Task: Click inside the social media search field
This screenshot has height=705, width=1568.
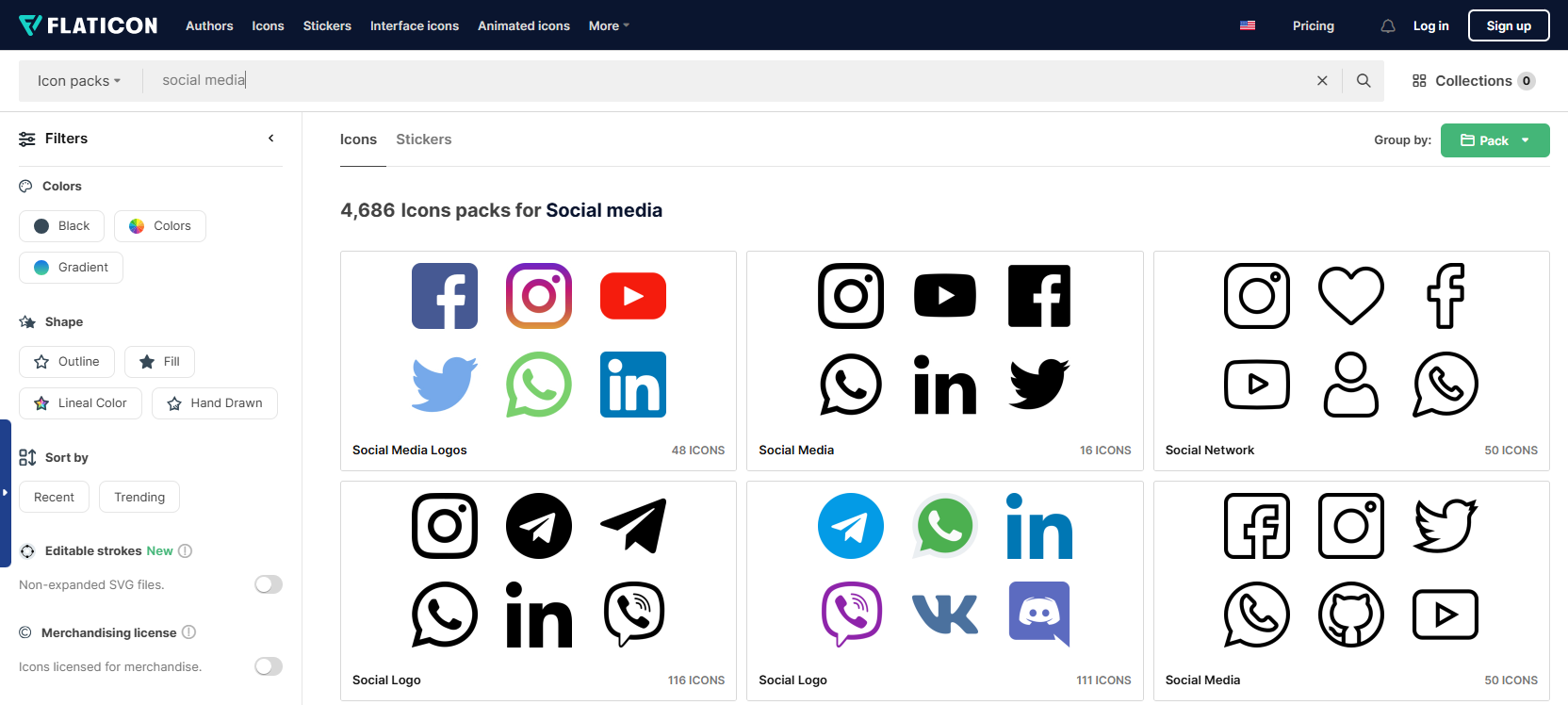Action: [x=660, y=81]
